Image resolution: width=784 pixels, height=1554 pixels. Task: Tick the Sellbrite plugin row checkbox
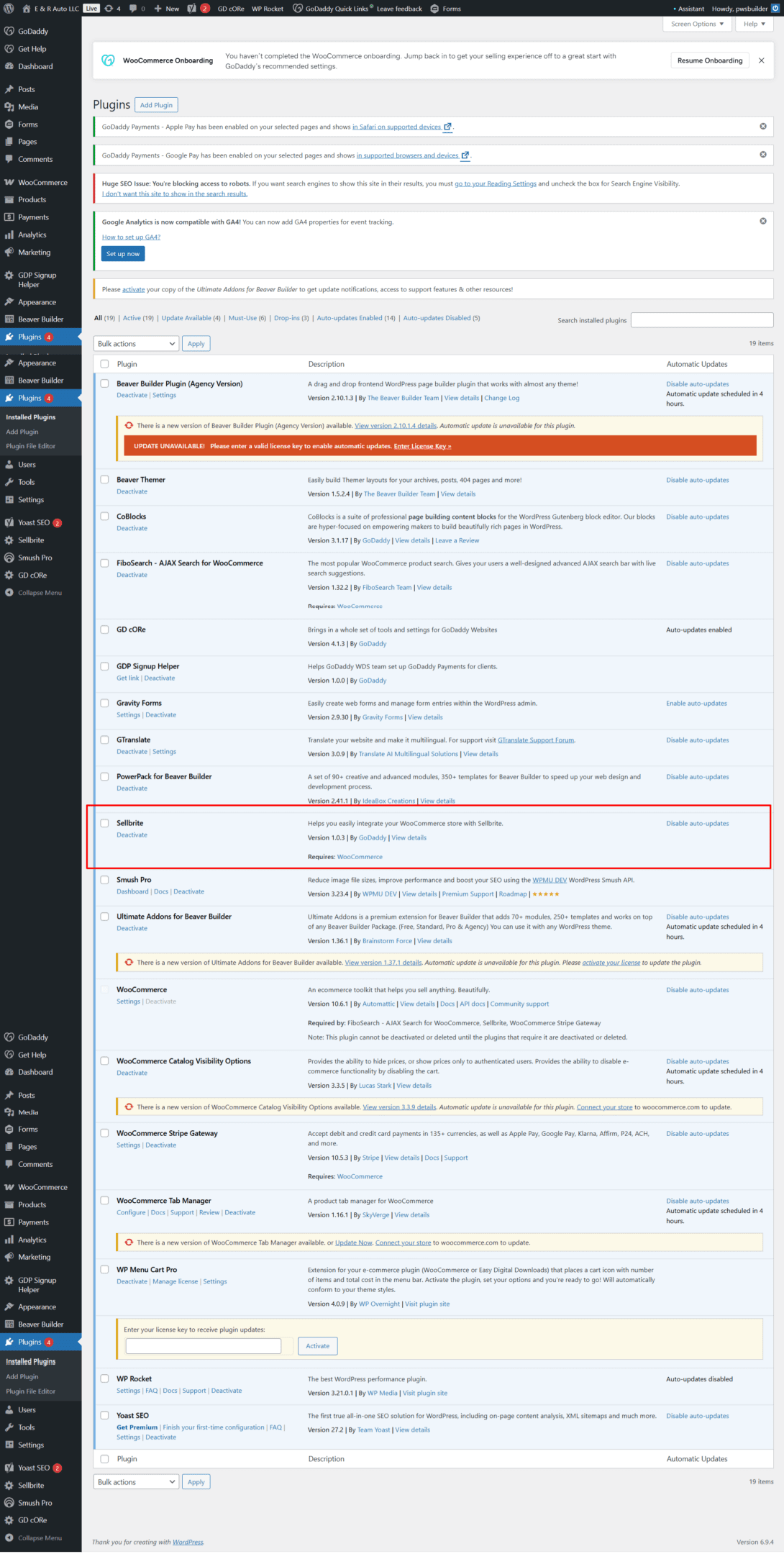click(104, 823)
